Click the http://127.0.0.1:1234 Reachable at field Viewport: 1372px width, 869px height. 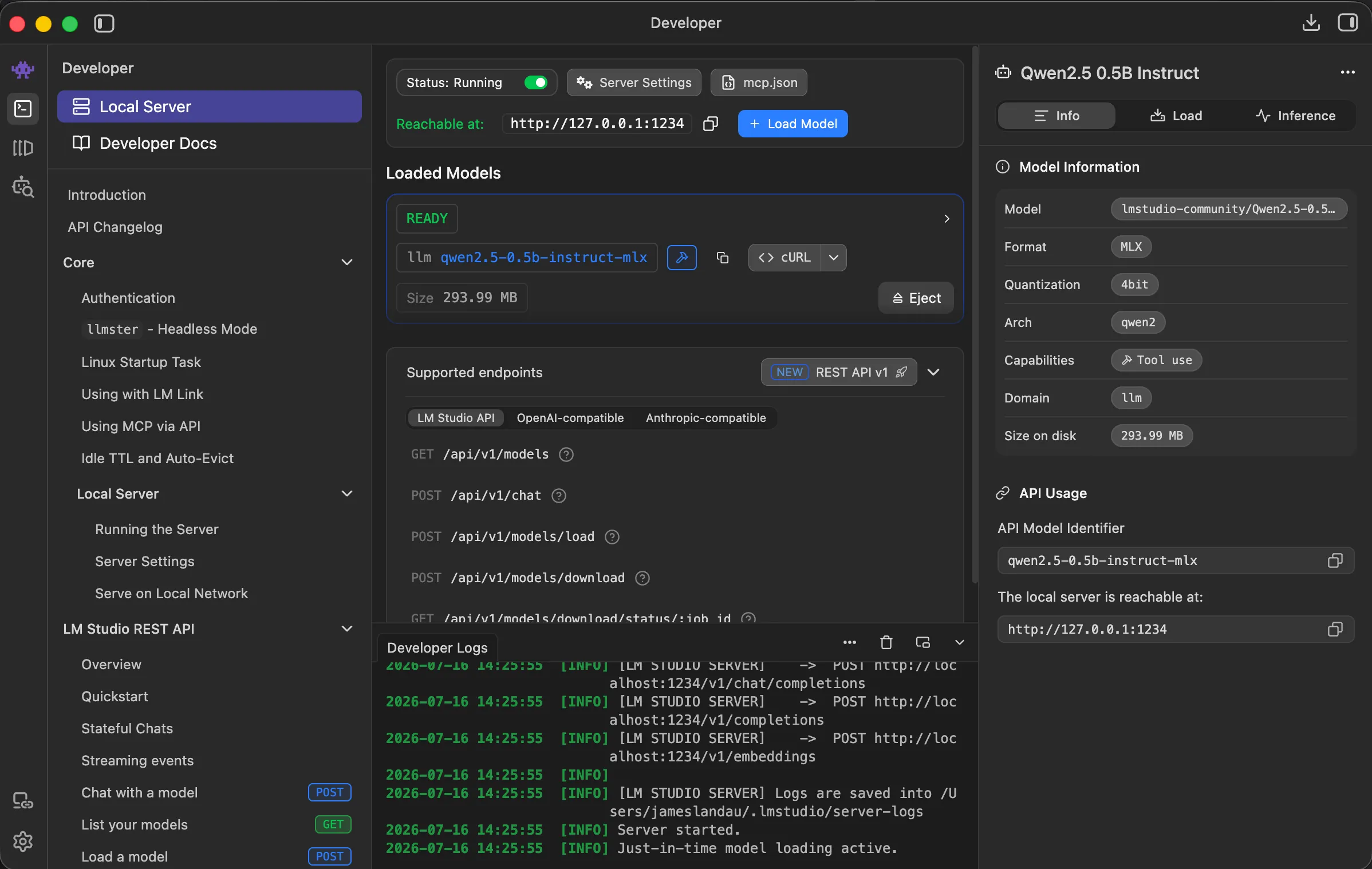(x=597, y=124)
